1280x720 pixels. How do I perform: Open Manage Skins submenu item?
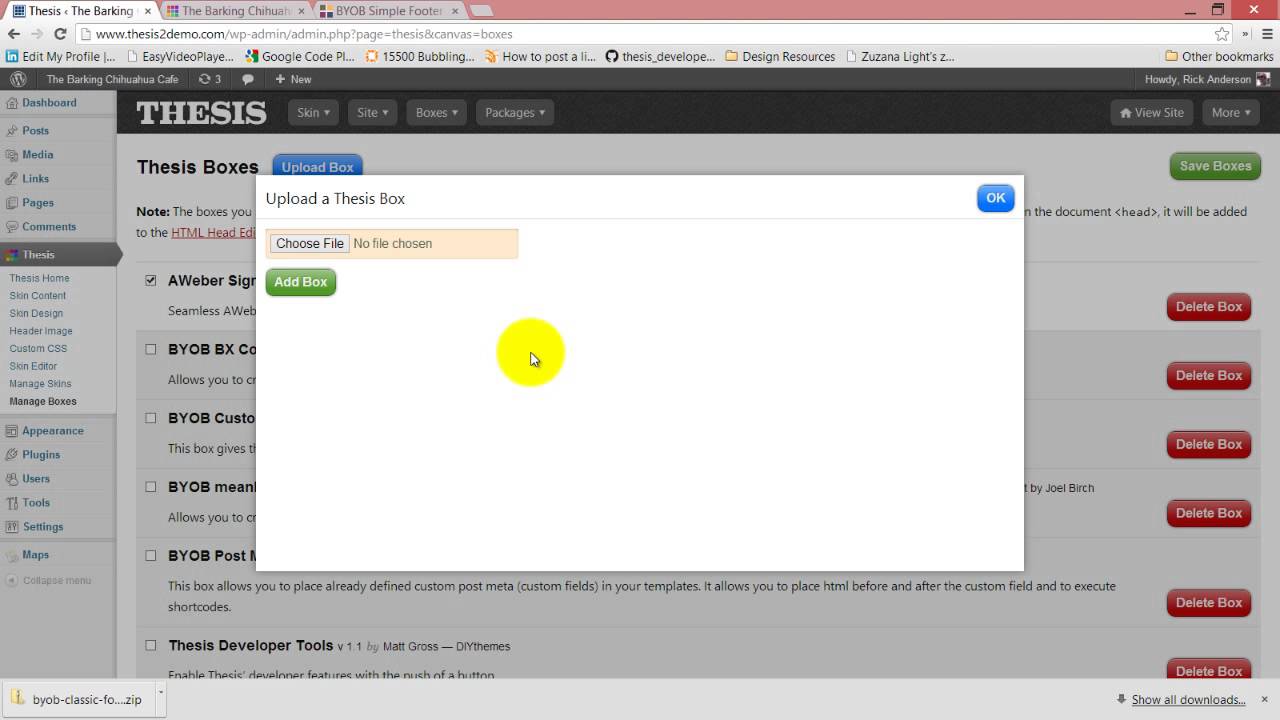[x=41, y=384]
